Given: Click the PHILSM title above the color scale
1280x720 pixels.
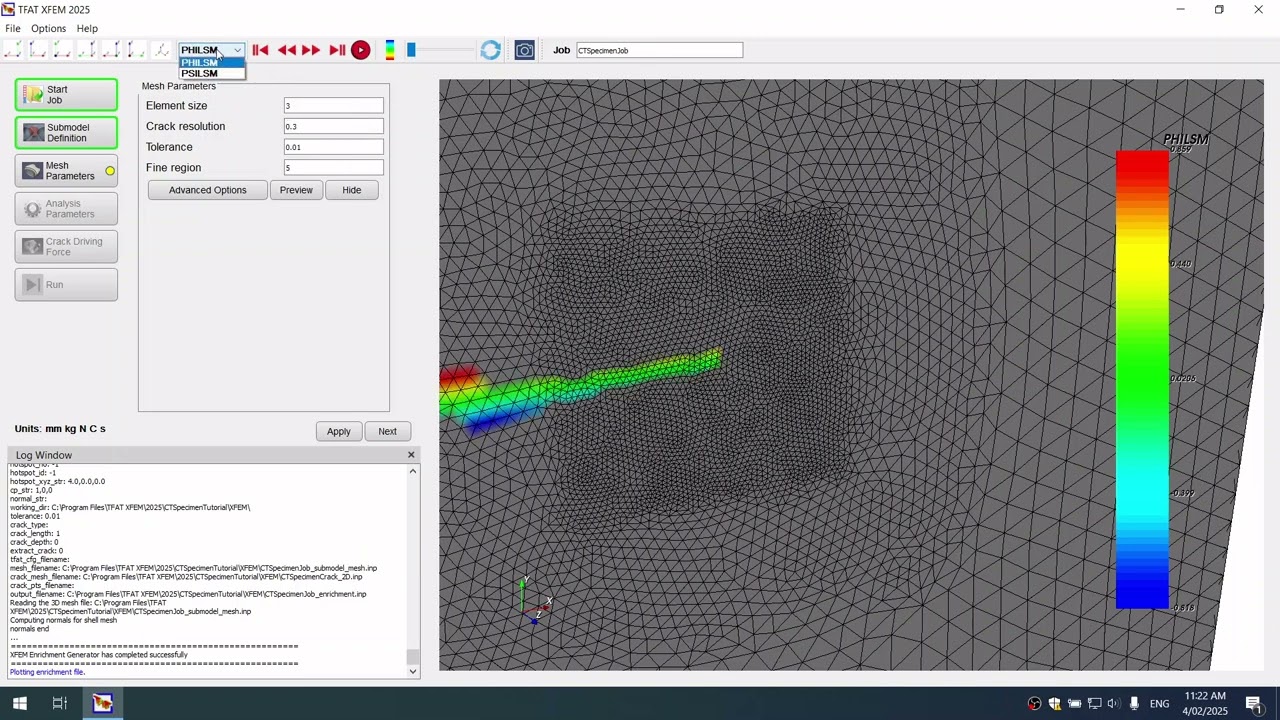Looking at the screenshot, I should coord(1185,139).
